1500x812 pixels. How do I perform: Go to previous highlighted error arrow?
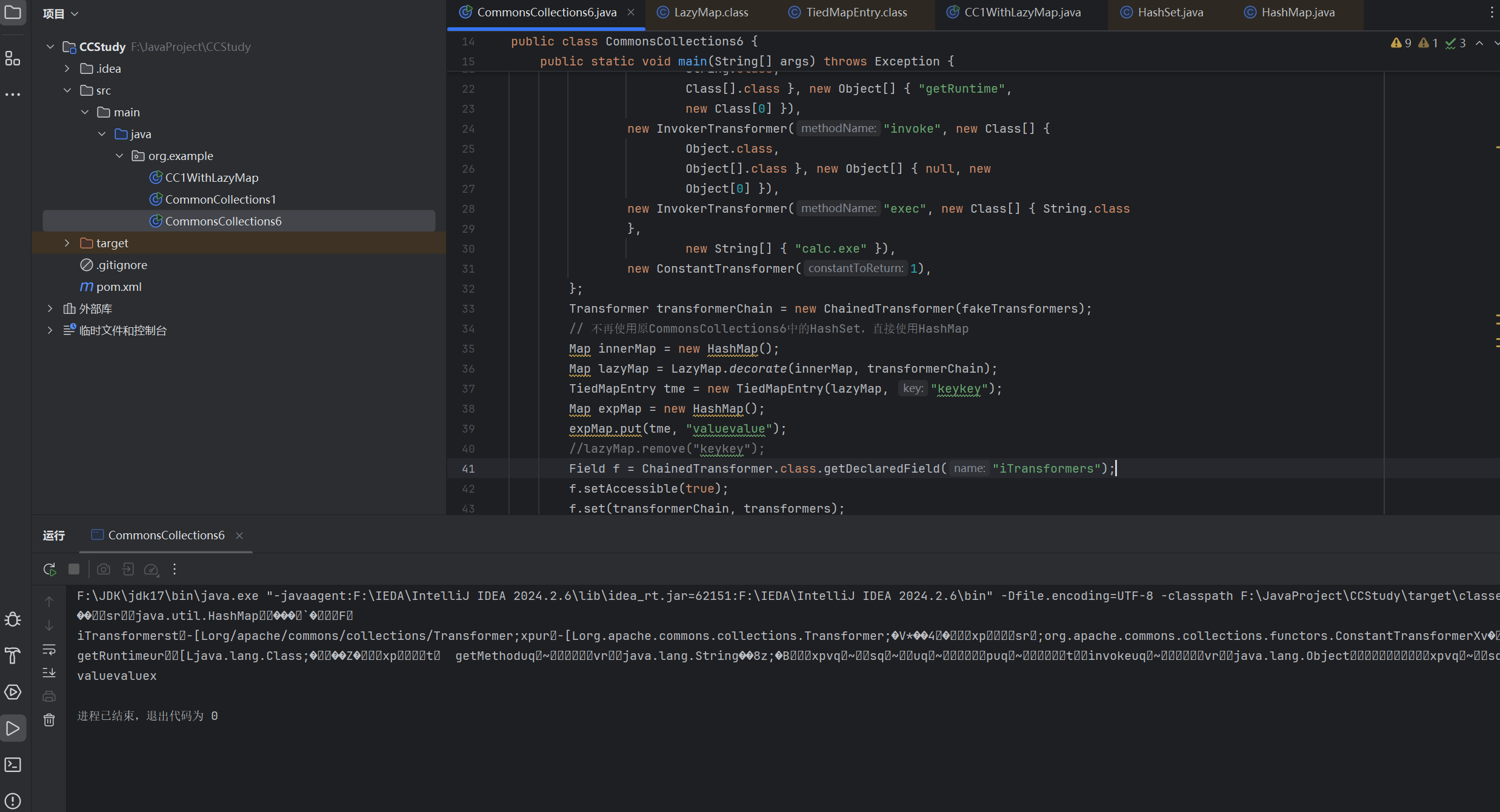coord(1479,43)
